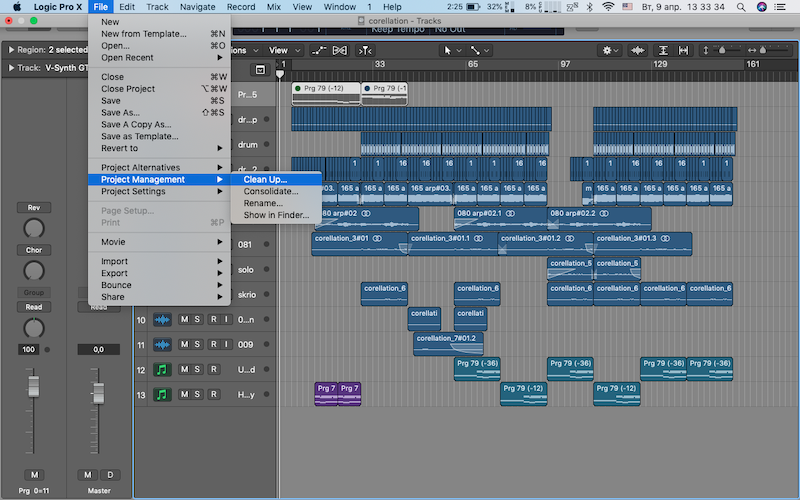Click the audio waveform icon on track 10
The image size is (800, 500).
pos(162,320)
